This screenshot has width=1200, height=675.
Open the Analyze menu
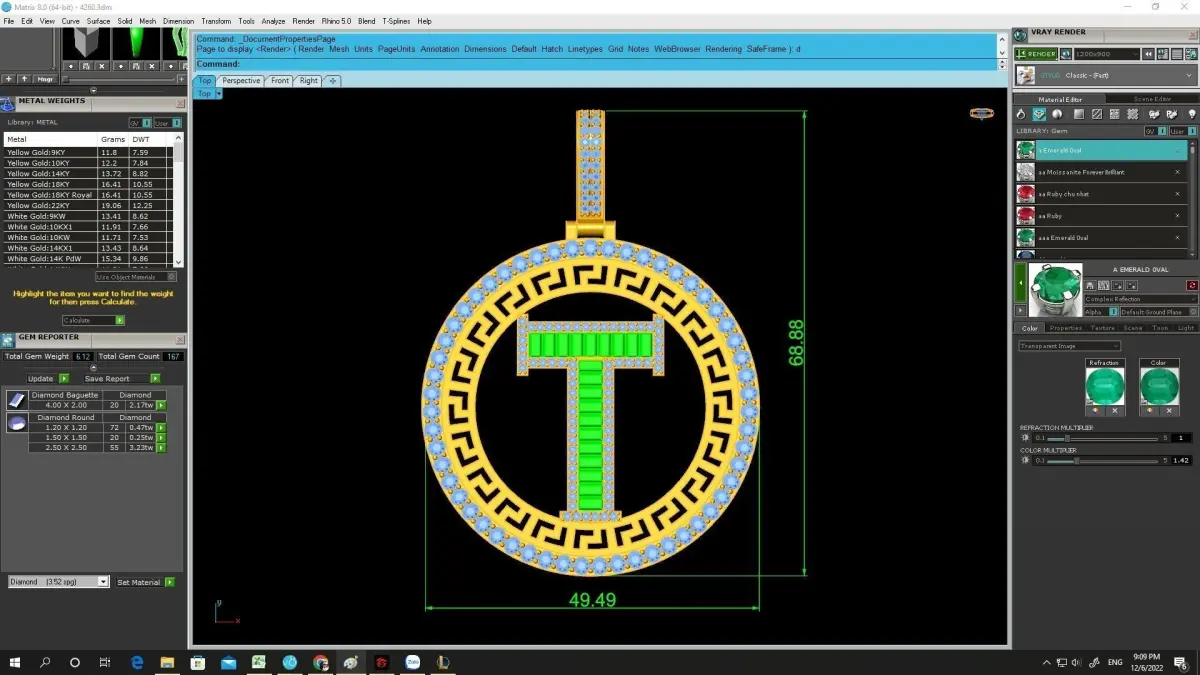(x=273, y=21)
